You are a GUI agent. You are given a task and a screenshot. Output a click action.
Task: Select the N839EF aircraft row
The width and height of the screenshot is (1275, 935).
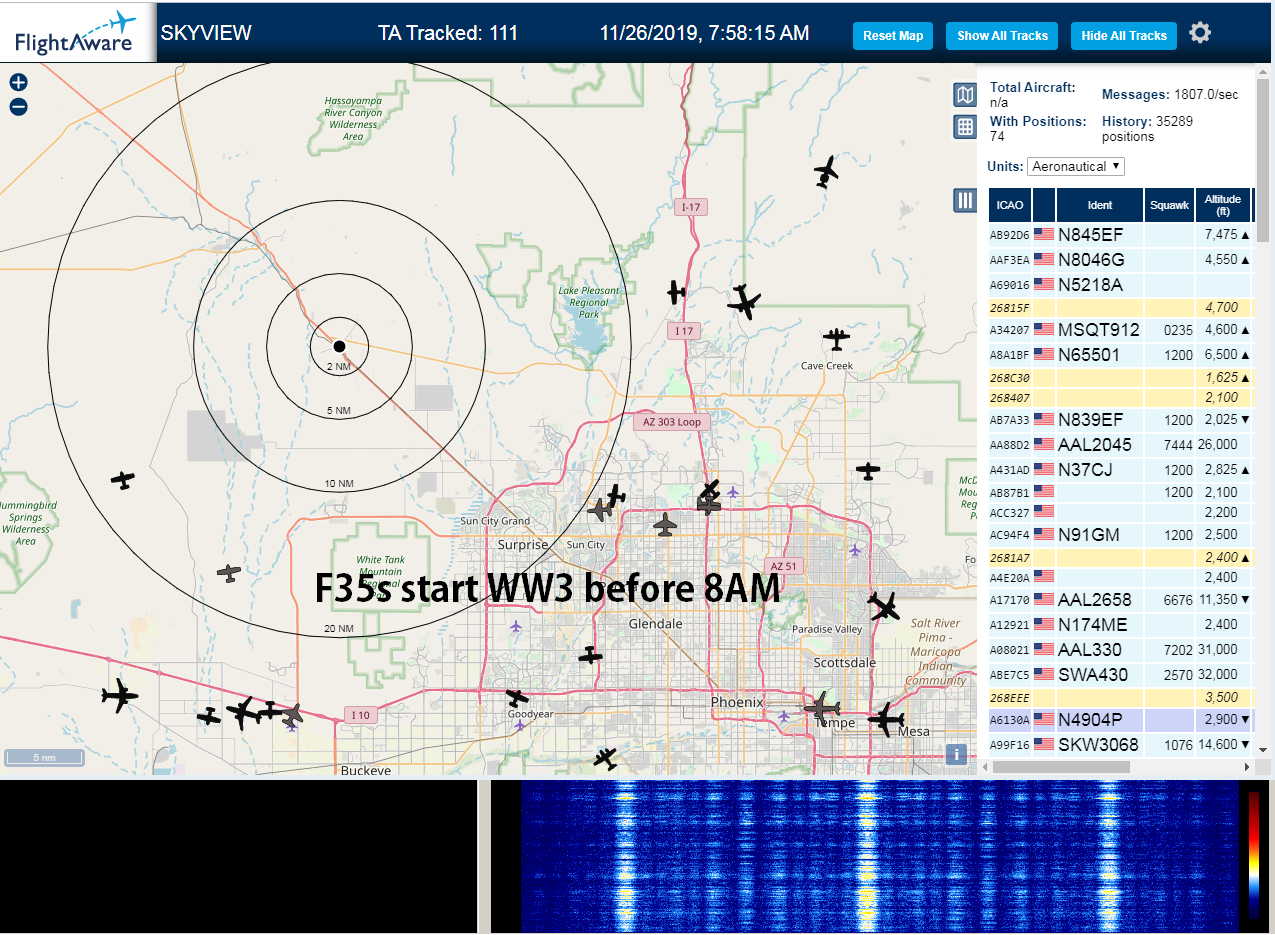(1120, 419)
